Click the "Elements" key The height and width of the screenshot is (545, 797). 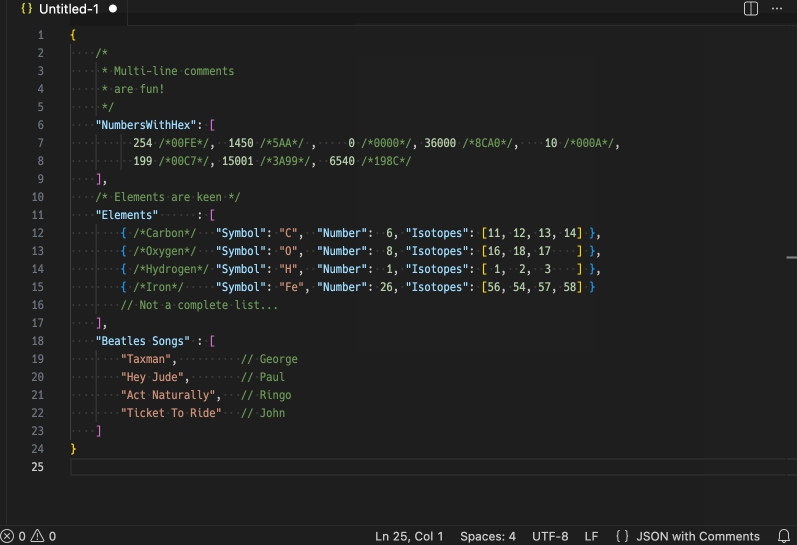[x=127, y=215]
